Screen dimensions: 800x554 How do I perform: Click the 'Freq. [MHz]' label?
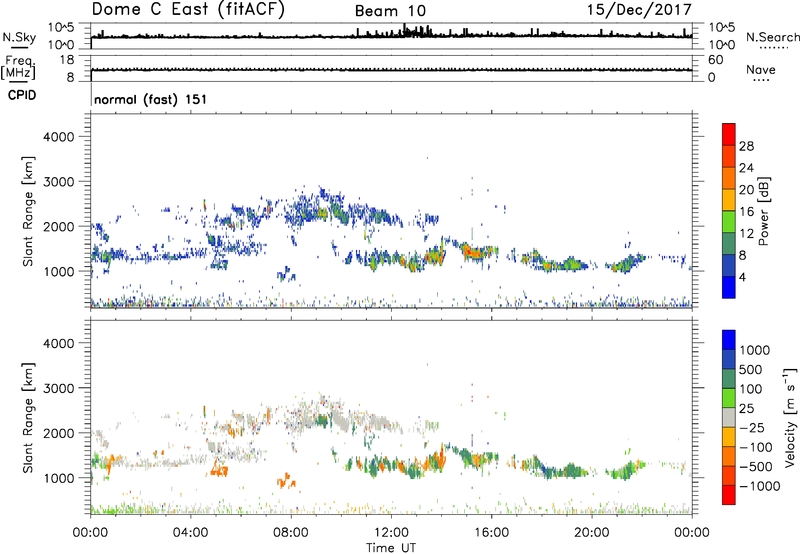click(x=18, y=67)
